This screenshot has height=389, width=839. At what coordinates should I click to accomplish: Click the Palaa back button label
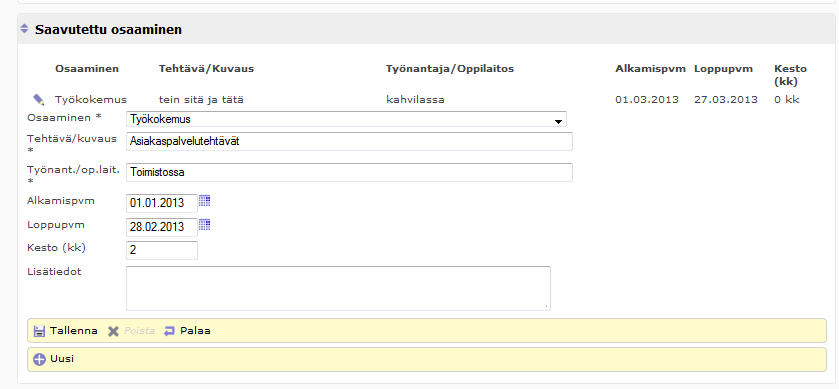(195, 331)
